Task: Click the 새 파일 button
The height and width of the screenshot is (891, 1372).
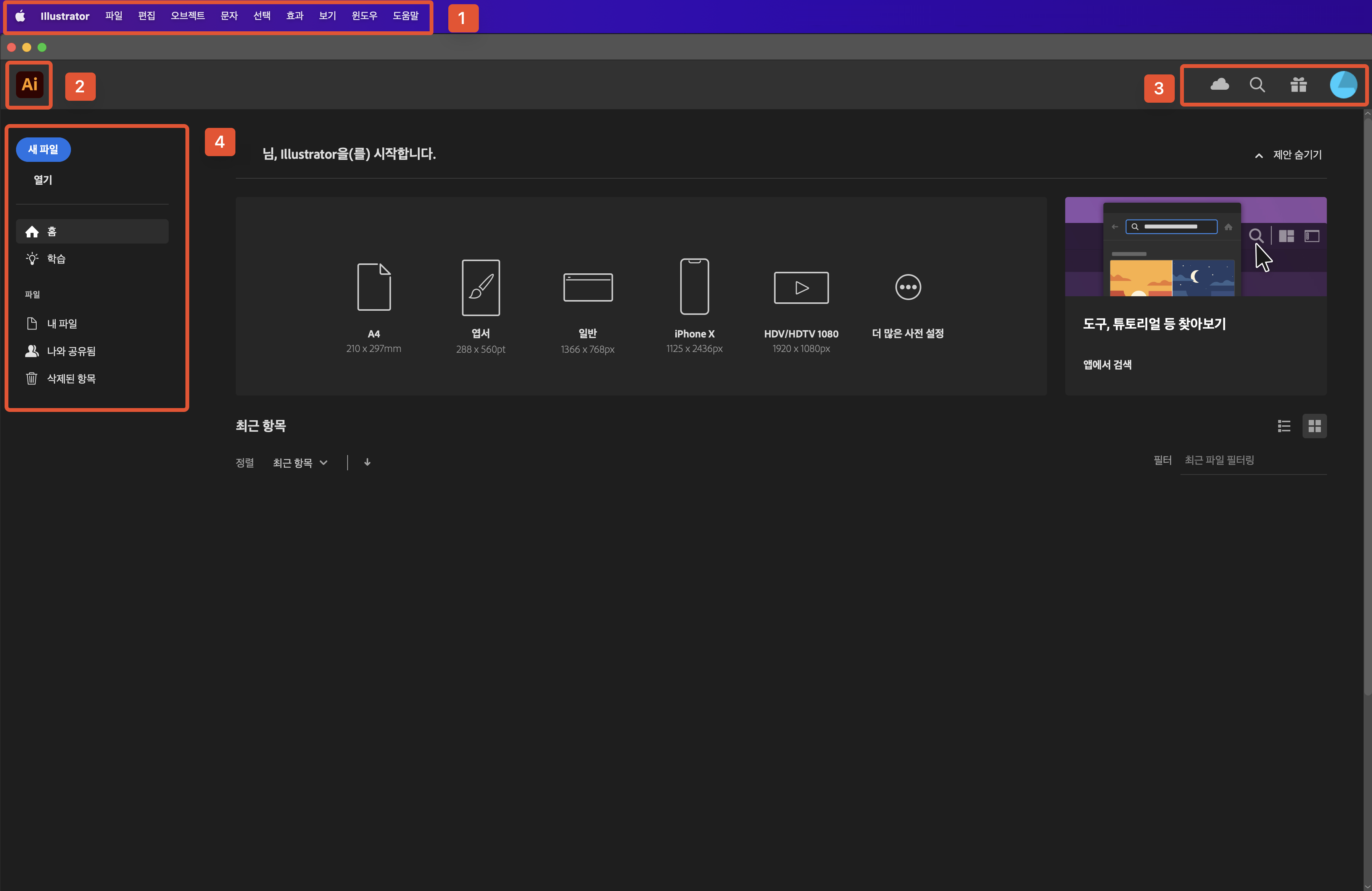Action: pyautogui.click(x=43, y=149)
